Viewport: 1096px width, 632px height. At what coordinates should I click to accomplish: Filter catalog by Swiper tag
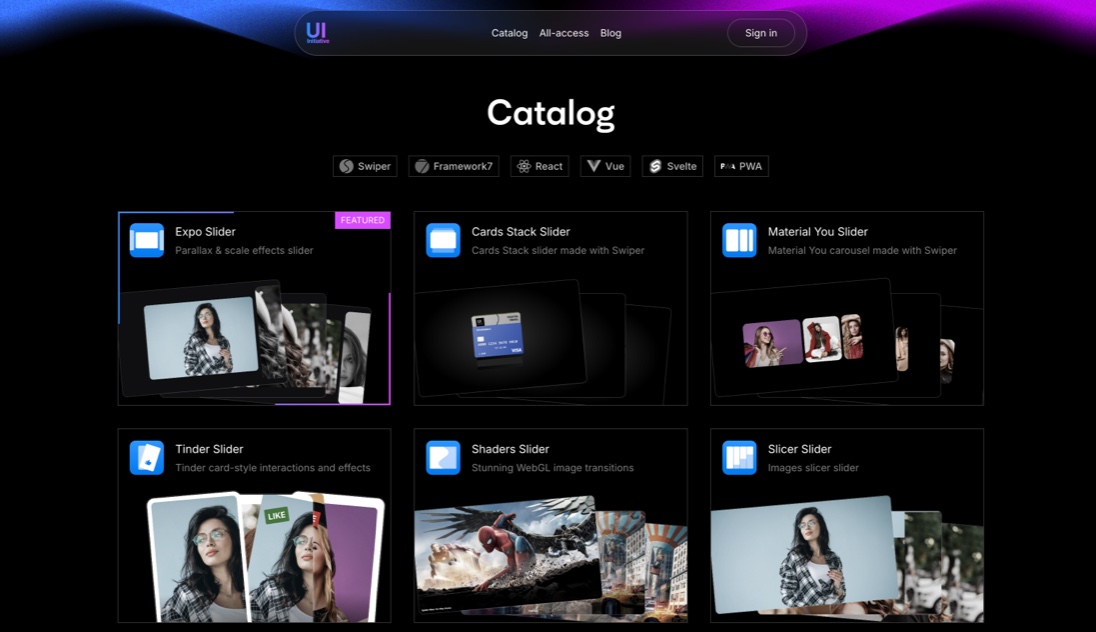365,166
